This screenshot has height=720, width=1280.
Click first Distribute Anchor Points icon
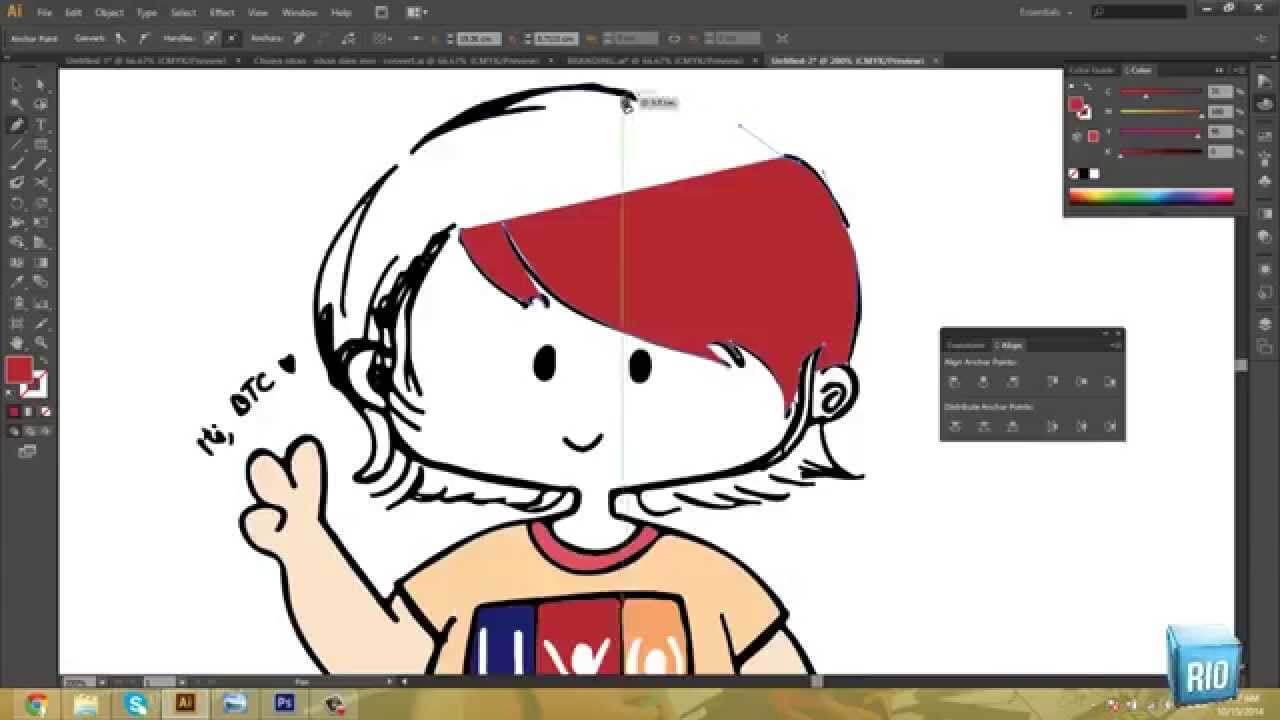pyautogui.click(x=954, y=426)
